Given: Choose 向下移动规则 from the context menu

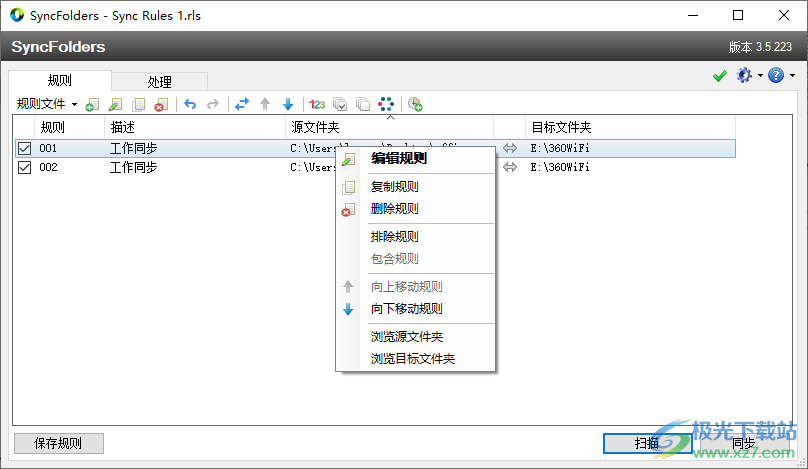Looking at the screenshot, I should coord(415,309).
